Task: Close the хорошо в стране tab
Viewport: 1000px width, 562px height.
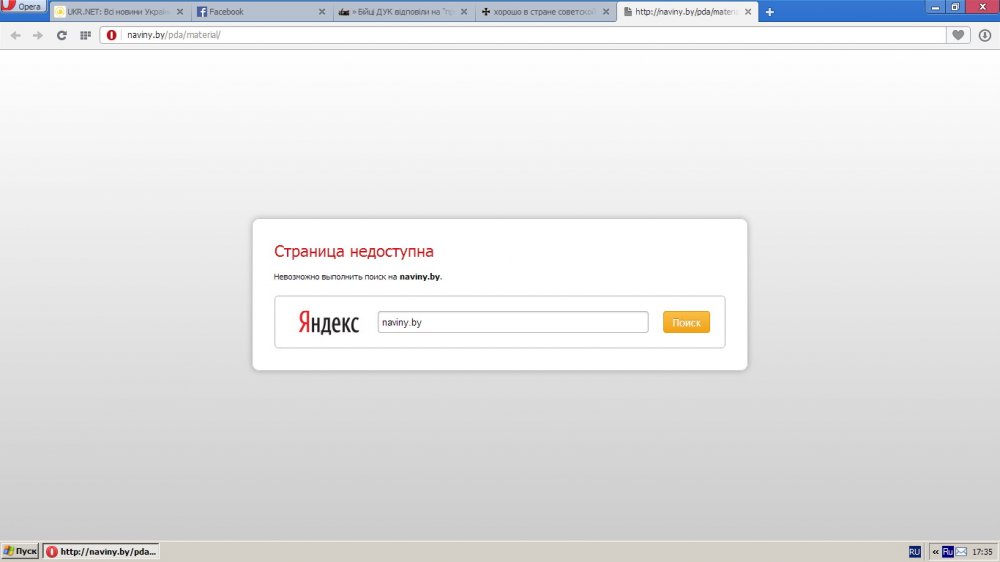Action: pyautogui.click(x=606, y=11)
